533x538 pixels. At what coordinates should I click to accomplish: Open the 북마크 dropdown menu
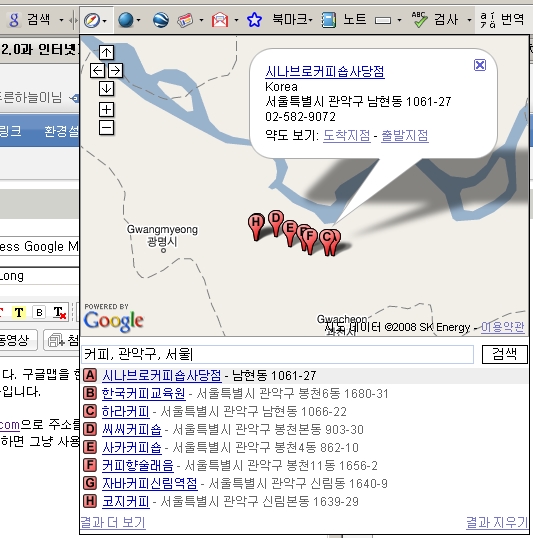pyautogui.click(x=292, y=19)
